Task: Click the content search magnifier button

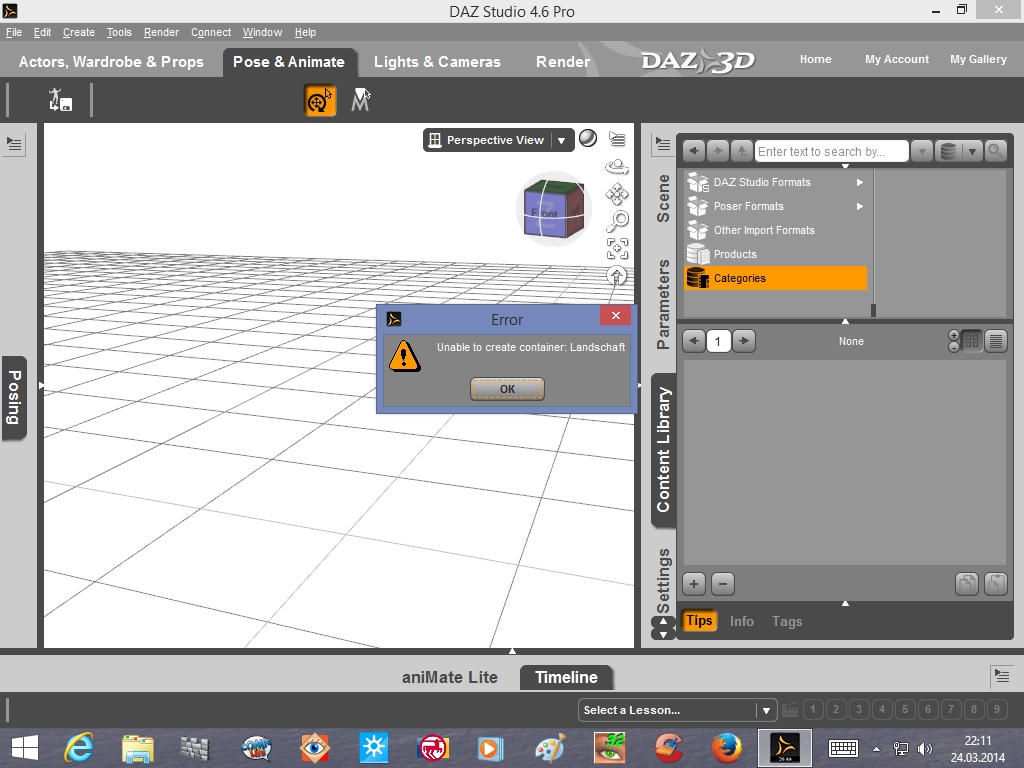Action: 995,152
